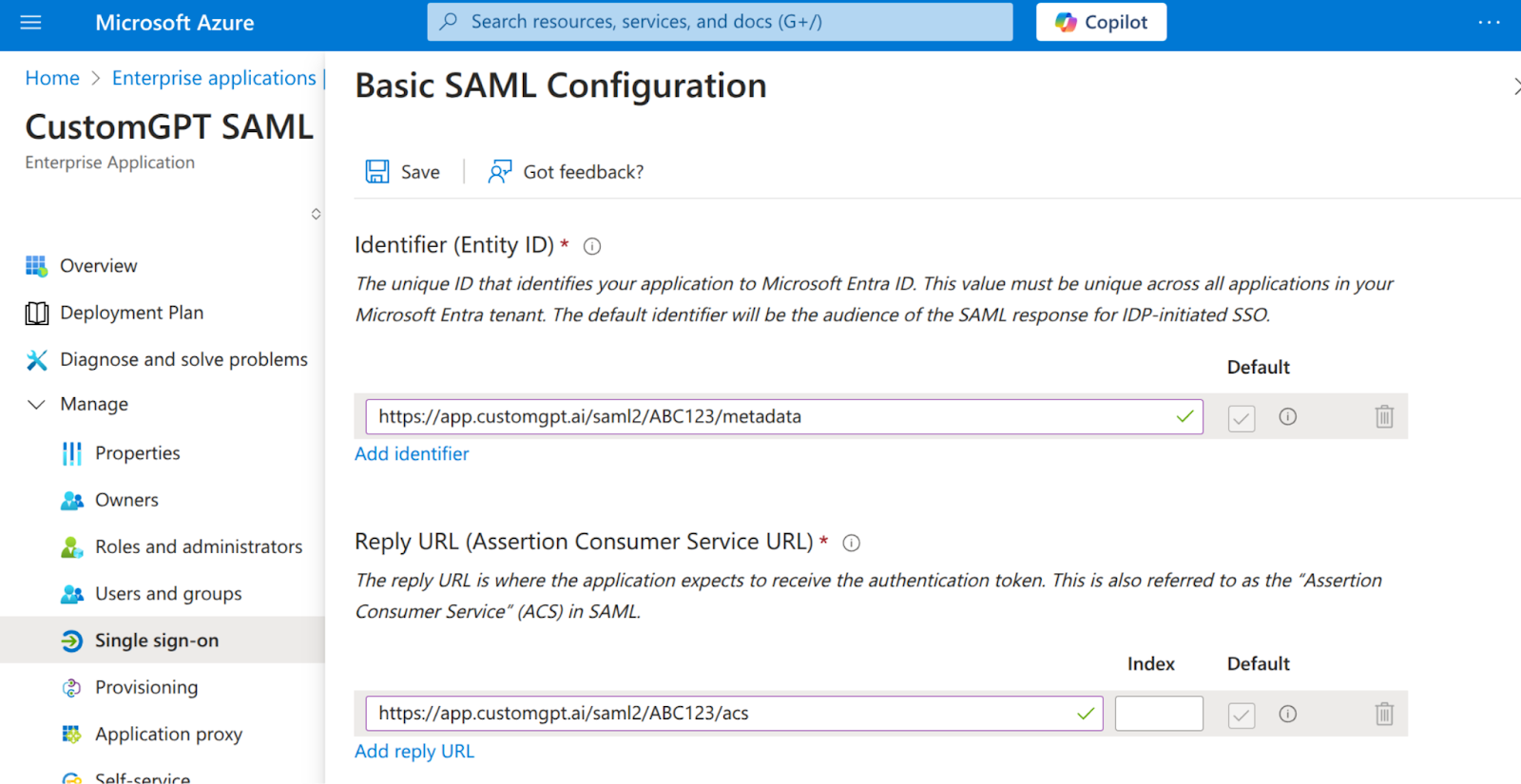Edit the acs reply URL field

click(x=734, y=714)
